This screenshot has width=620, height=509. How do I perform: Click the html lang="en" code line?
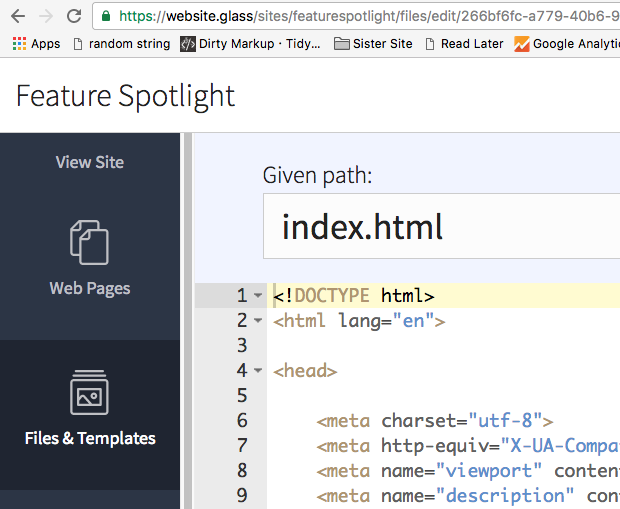pos(359,320)
